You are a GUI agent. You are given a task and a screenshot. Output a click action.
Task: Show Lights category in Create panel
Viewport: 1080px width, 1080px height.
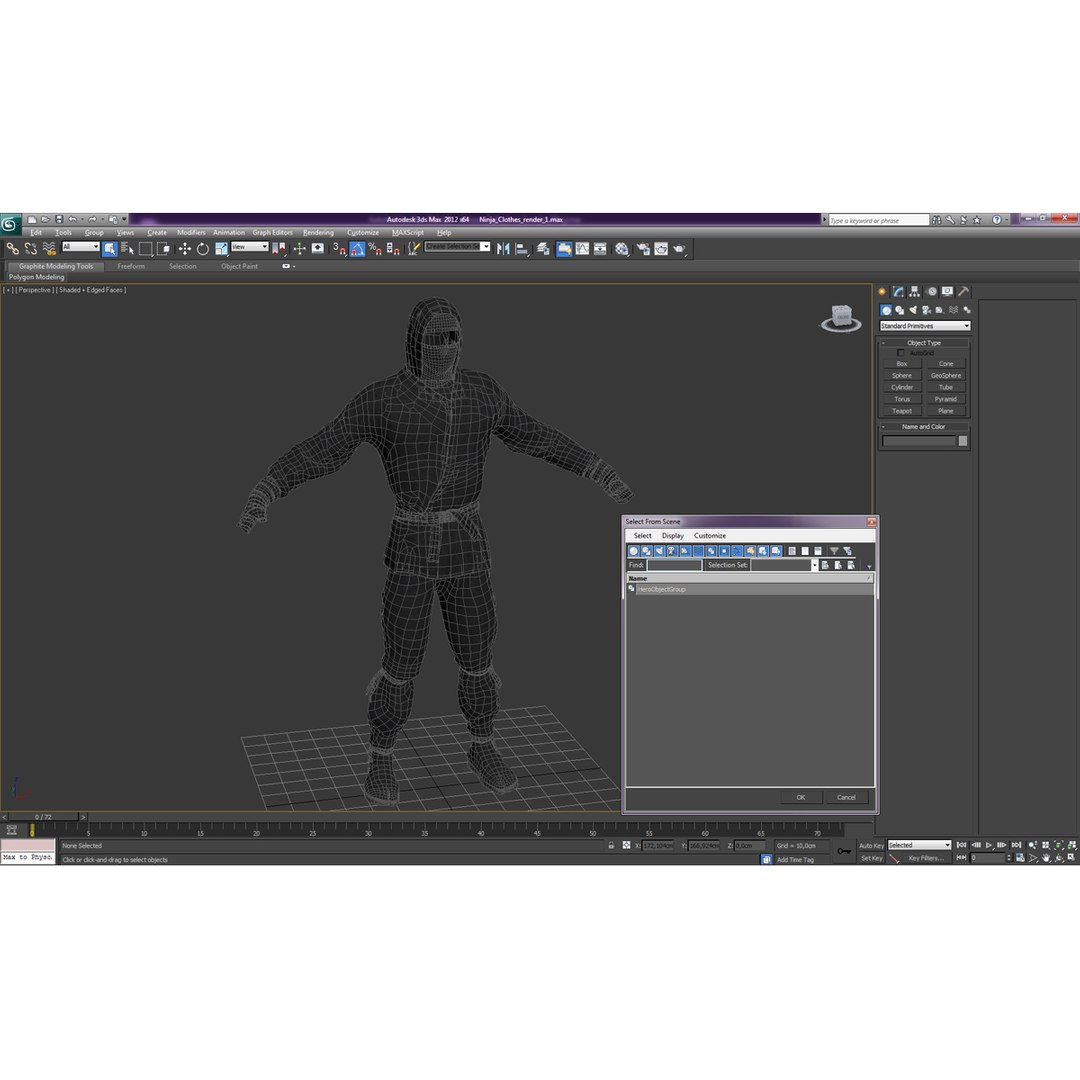click(x=913, y=310)
